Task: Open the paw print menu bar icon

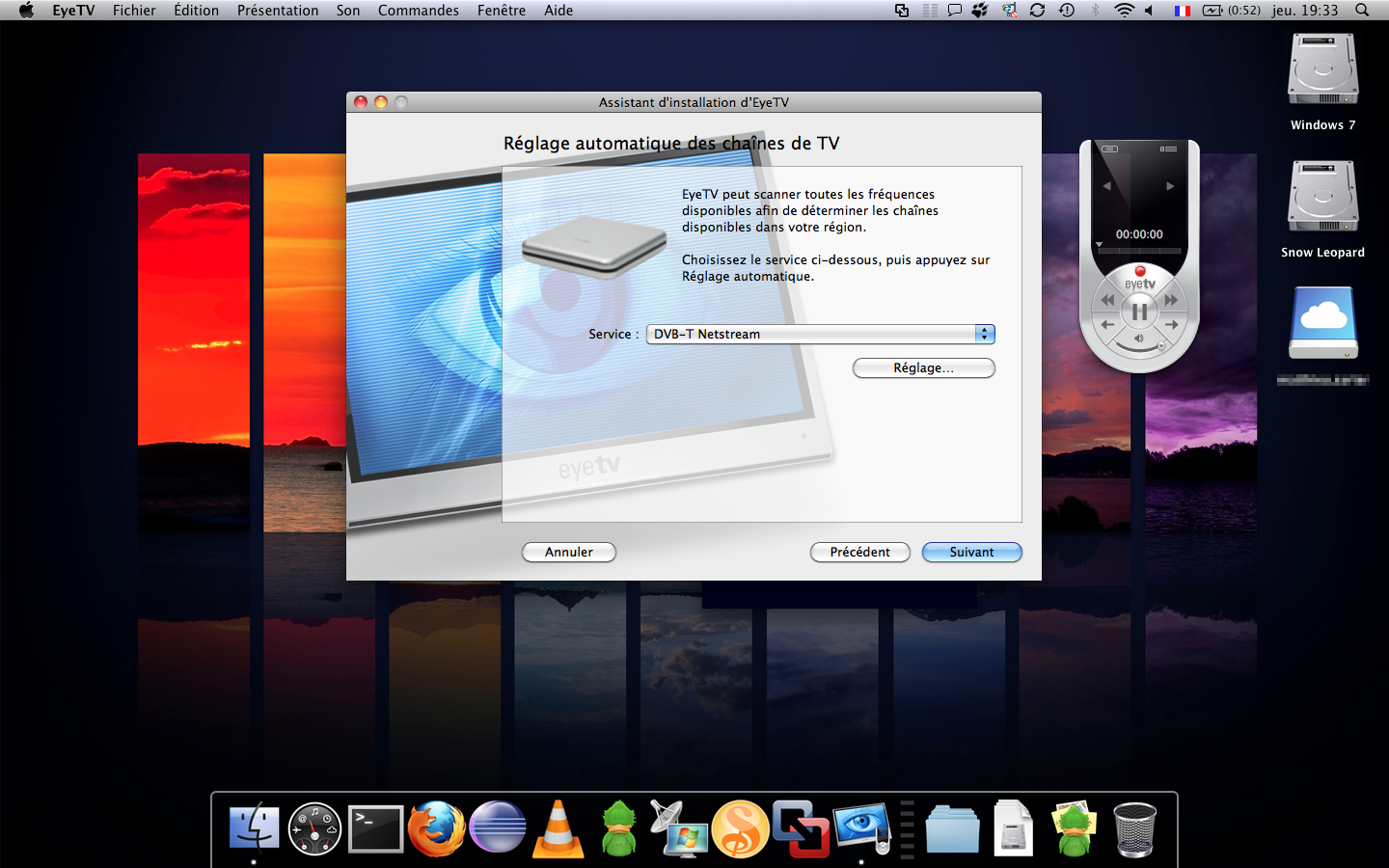Action: click(x=980, y=10)
